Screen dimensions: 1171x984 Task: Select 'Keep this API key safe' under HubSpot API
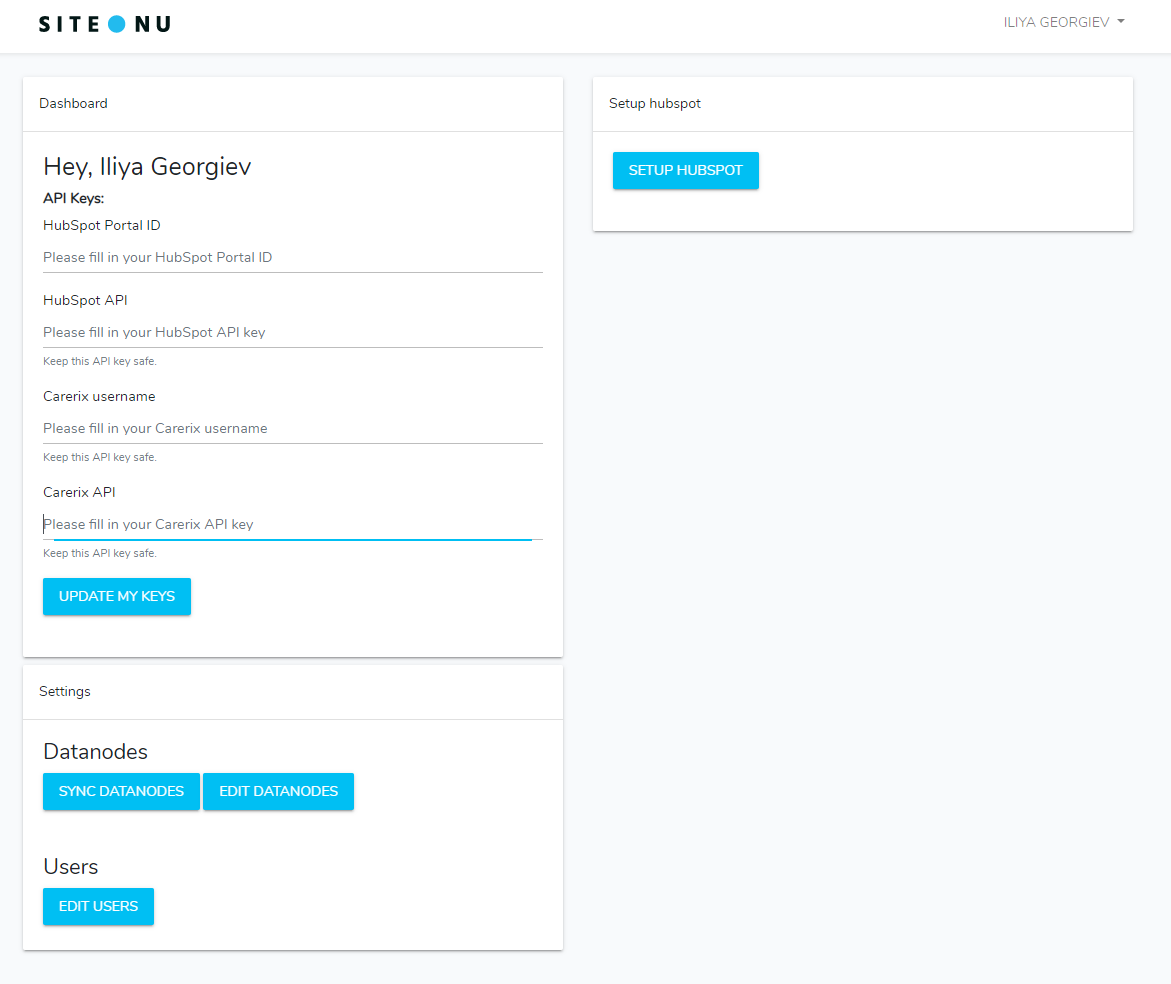[100, 361]
